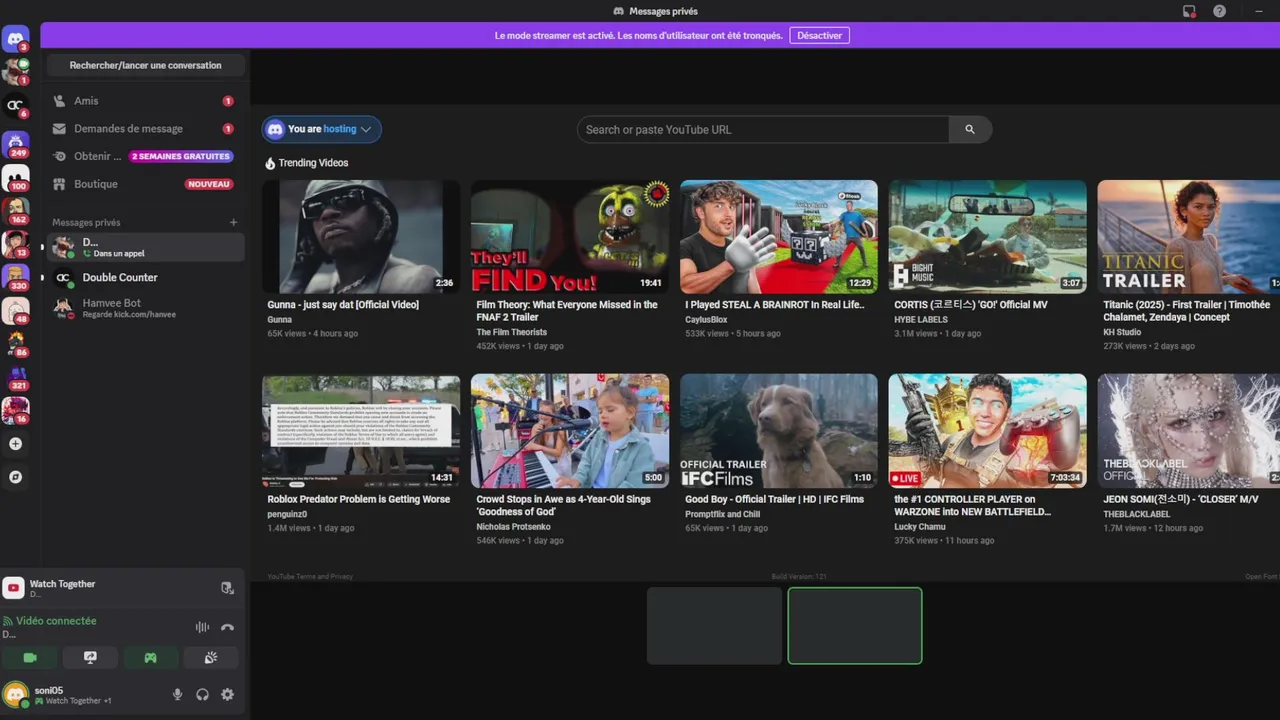Click channel name 'penguinz0'

point(287,514)
